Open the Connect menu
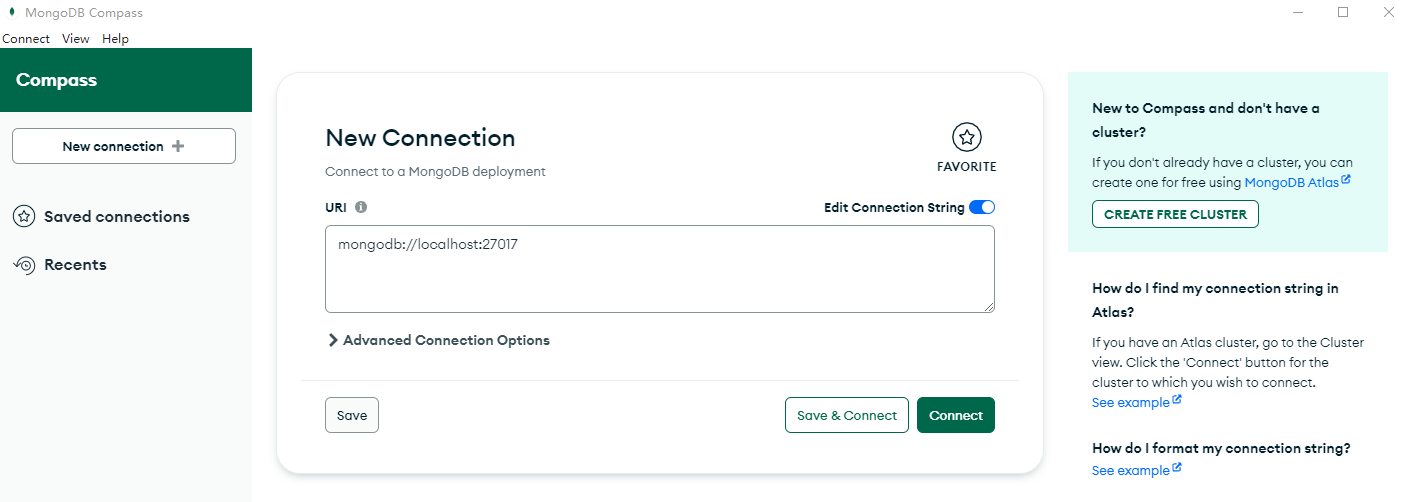This screenshot has width=1410, height=502. pos(26,39)
